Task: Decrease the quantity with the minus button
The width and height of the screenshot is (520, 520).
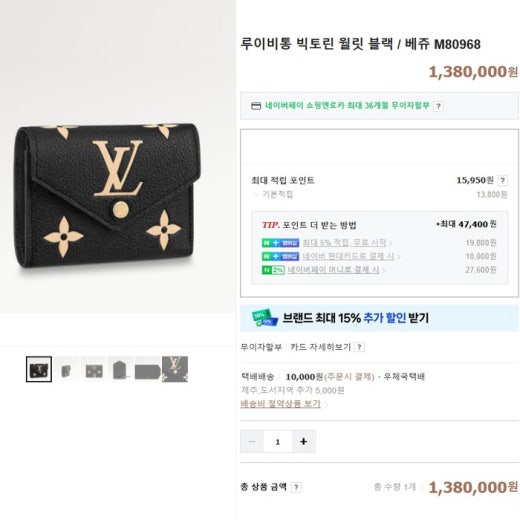Action: coord(252,442)
